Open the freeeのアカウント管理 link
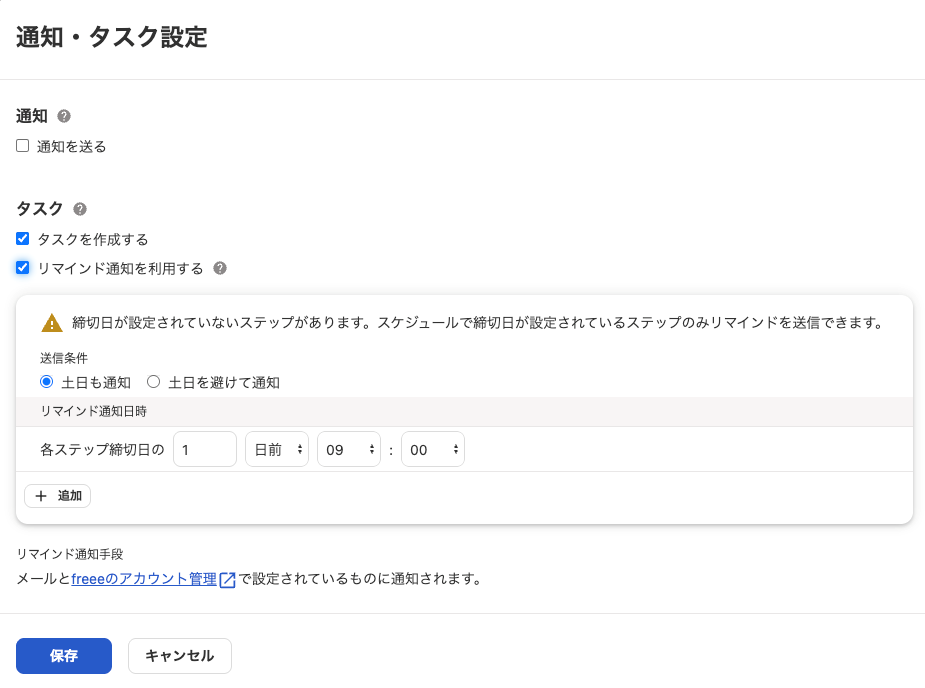 (145, 579)
